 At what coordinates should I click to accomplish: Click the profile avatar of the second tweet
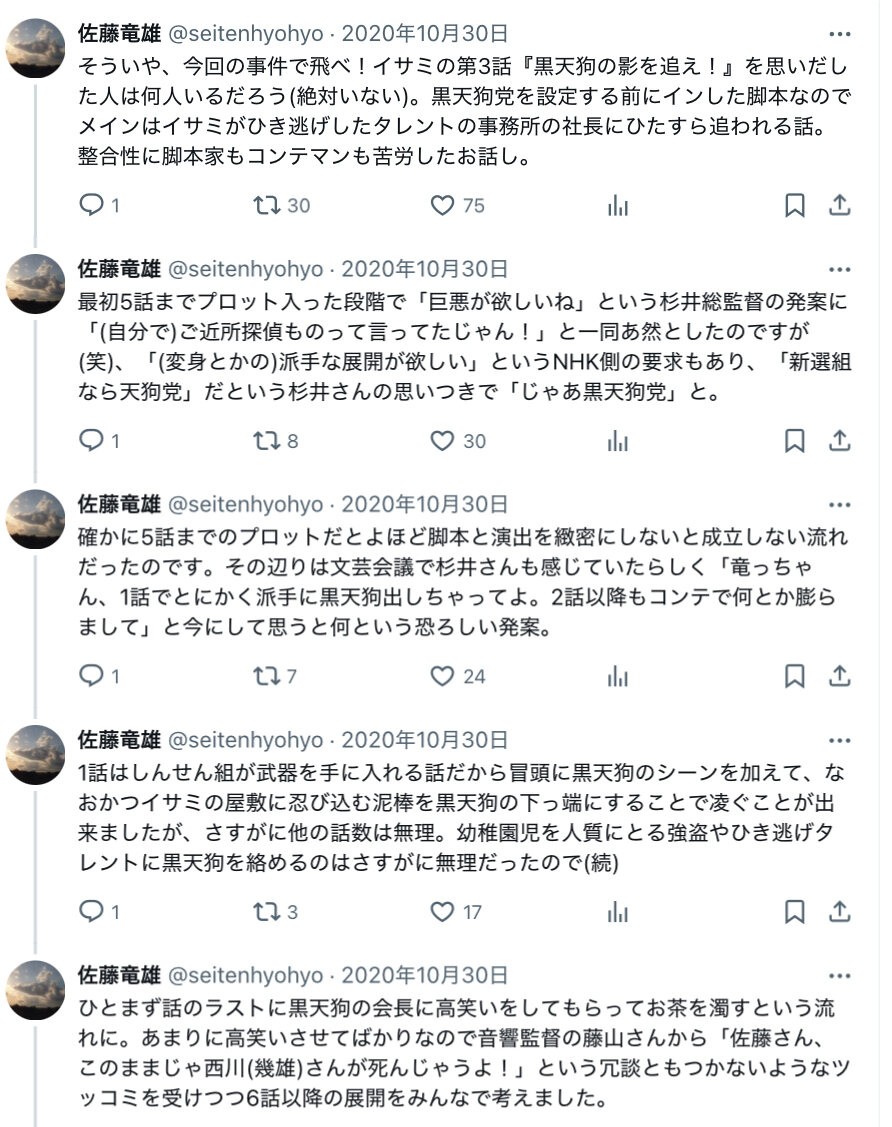(36, 283)
